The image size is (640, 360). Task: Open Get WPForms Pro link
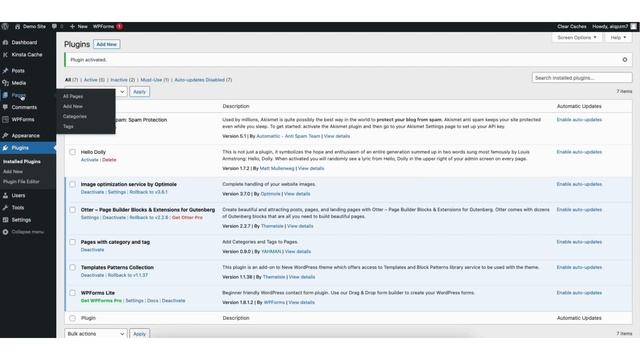click(101, 301)
